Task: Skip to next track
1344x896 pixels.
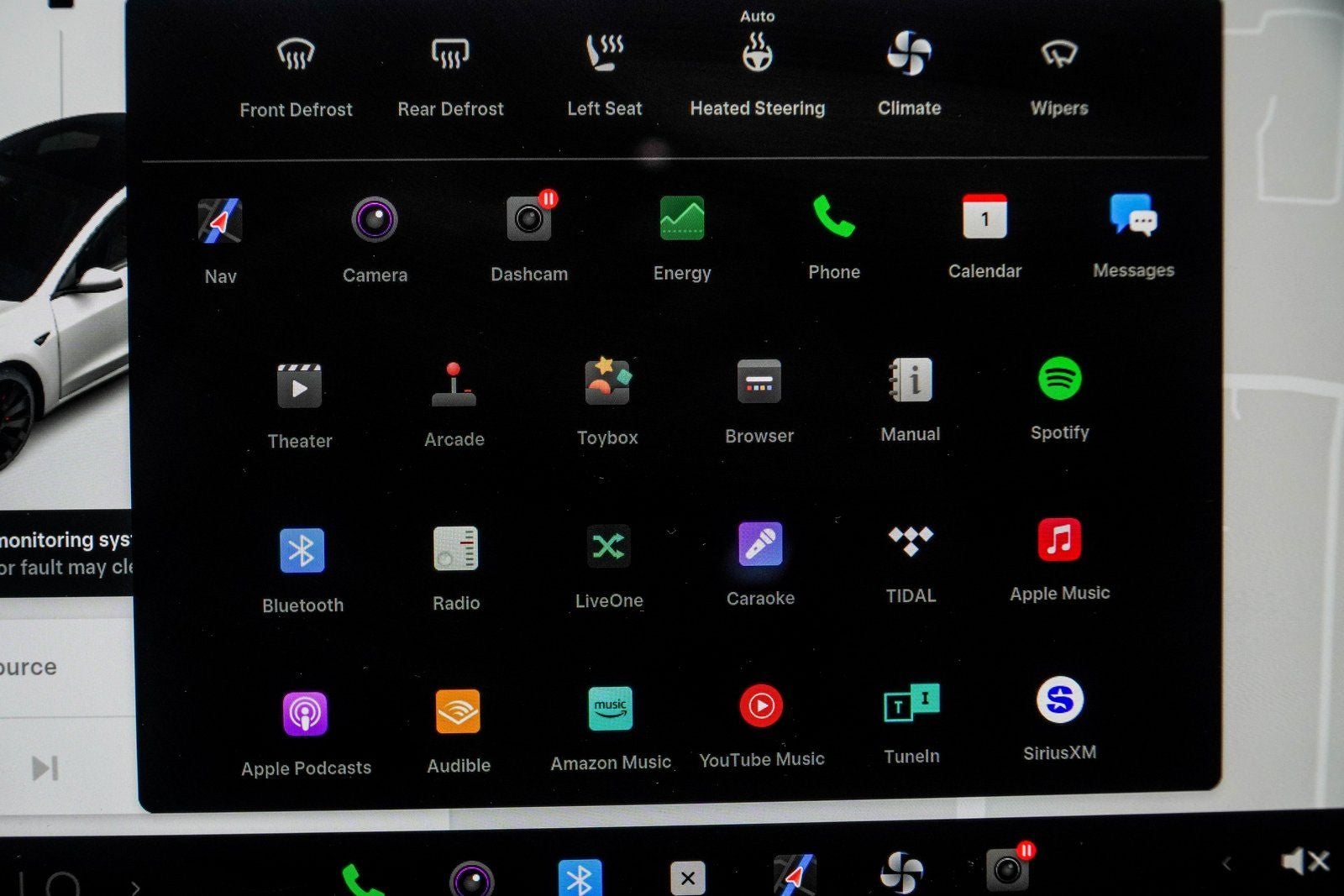Action: pos(45,768)
